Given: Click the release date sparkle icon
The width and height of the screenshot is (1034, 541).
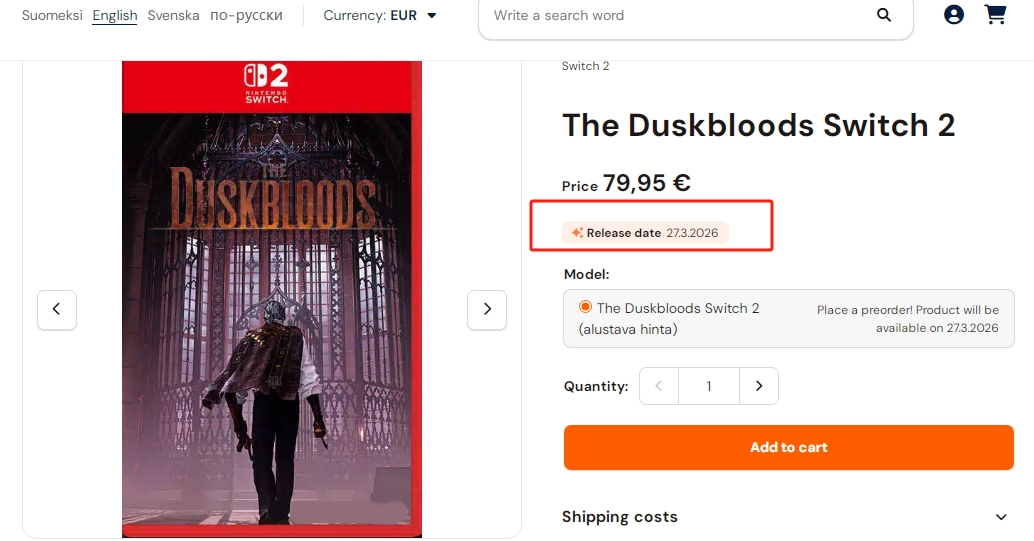Looking at the screenshot, I should coord(577,233).
